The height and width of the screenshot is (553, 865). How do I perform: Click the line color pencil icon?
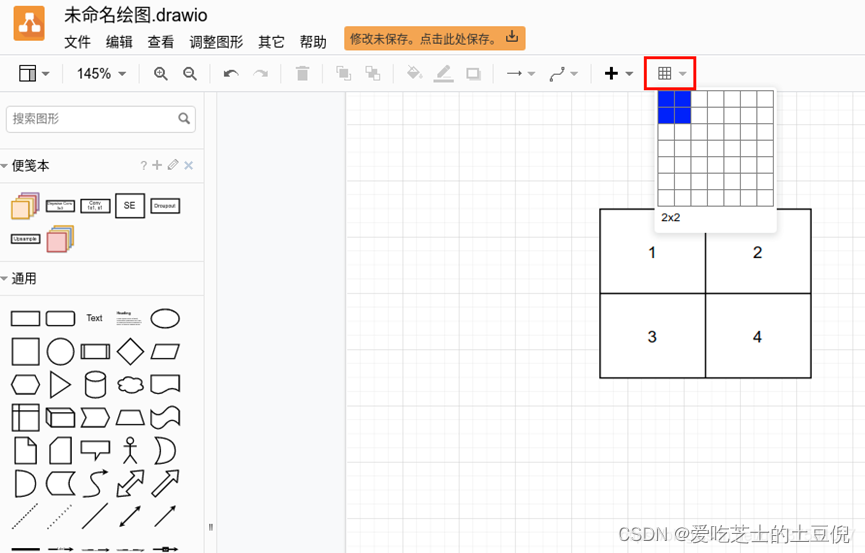444,73
